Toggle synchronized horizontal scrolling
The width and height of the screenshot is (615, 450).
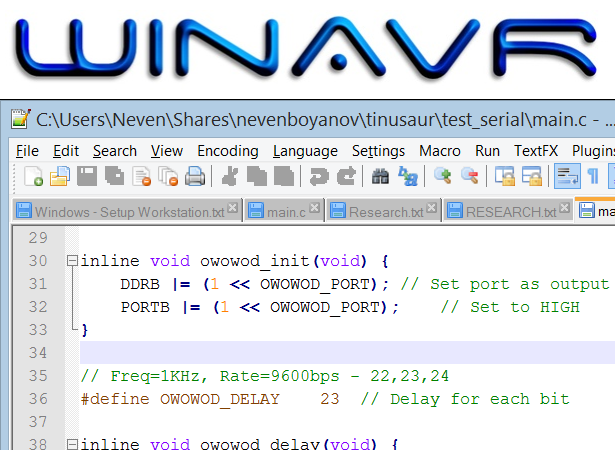[x=532, y=176]
